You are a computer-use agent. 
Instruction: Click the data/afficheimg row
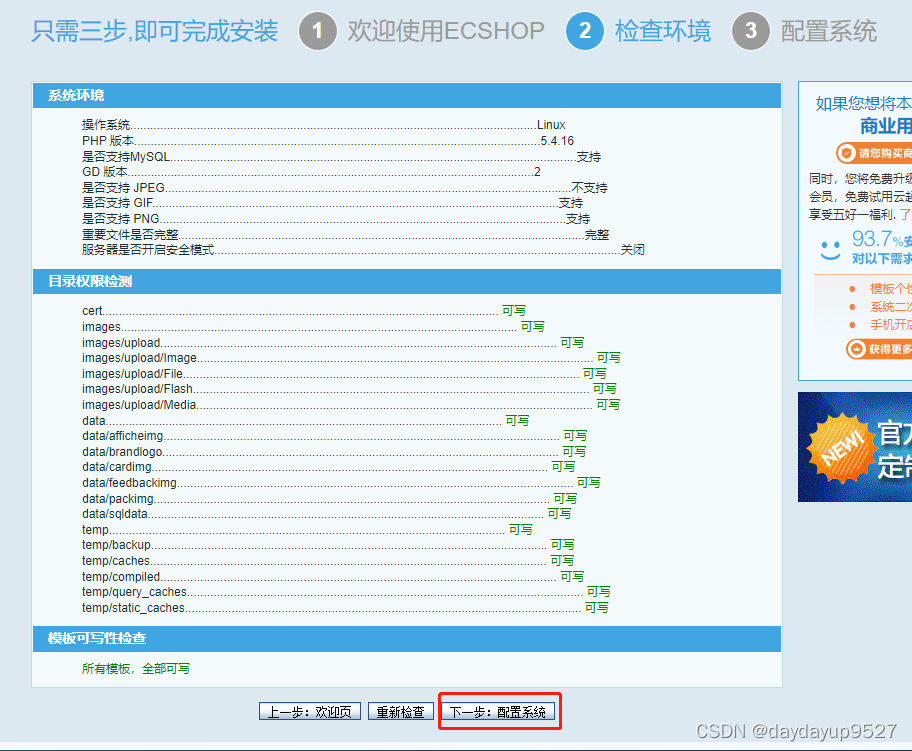pyautogui.click(x=334, y=436)
